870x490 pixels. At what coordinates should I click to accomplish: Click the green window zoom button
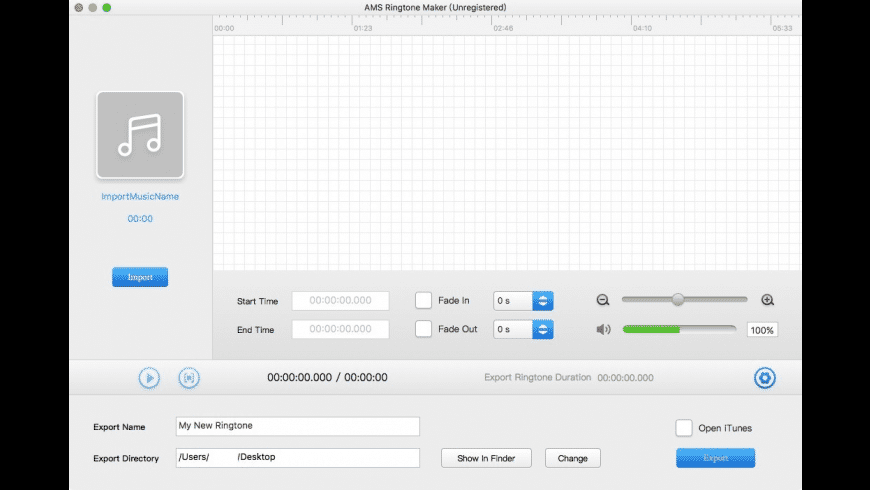[107, 8]
